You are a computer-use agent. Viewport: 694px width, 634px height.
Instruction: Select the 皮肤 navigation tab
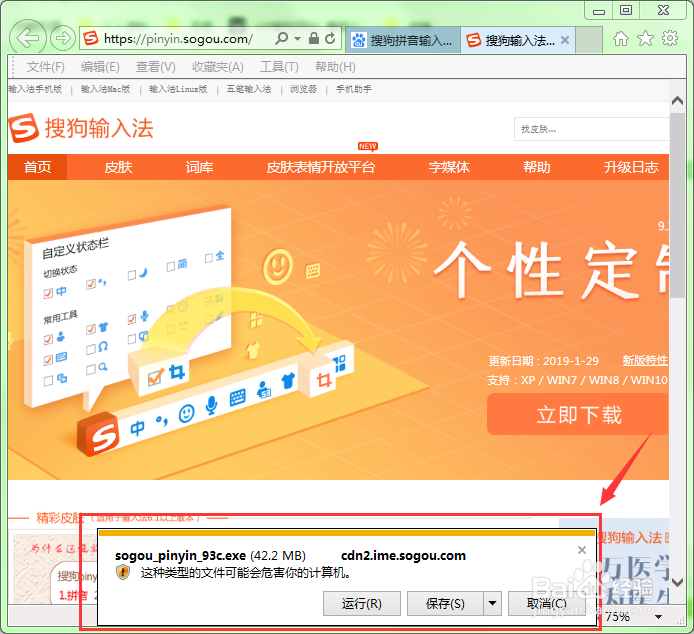pyautogui.click(x=118, y=167)
